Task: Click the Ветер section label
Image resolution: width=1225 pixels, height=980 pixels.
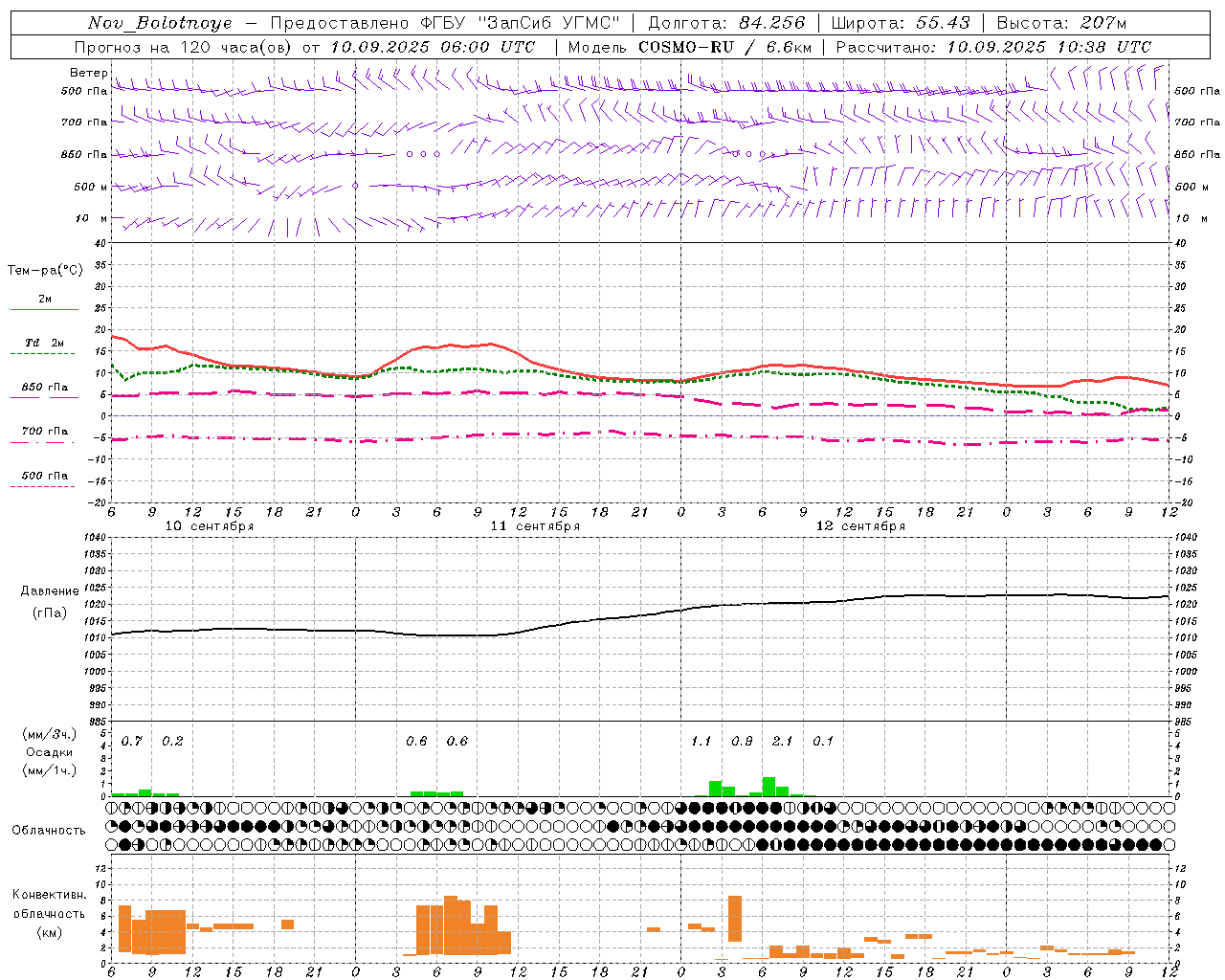Action: click(x=88, y=73)
